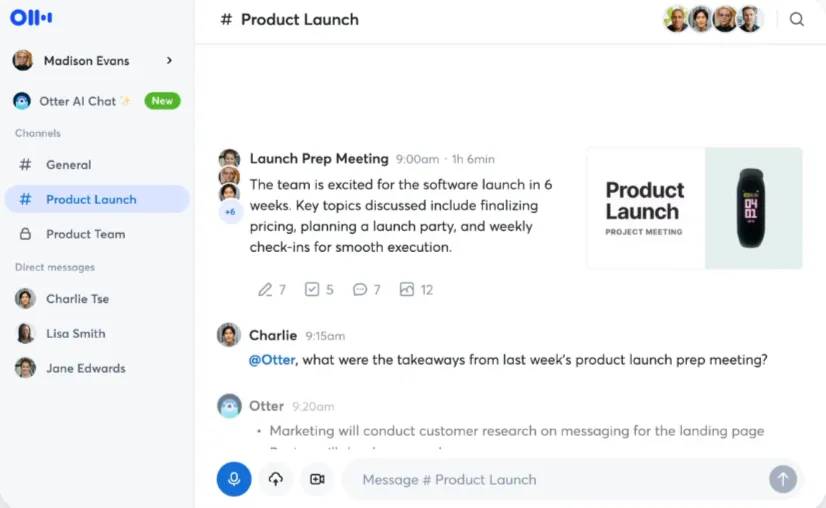
Task: Expand the +6 attendees badge
Action: pyautogui.click(x=230, y=212)
